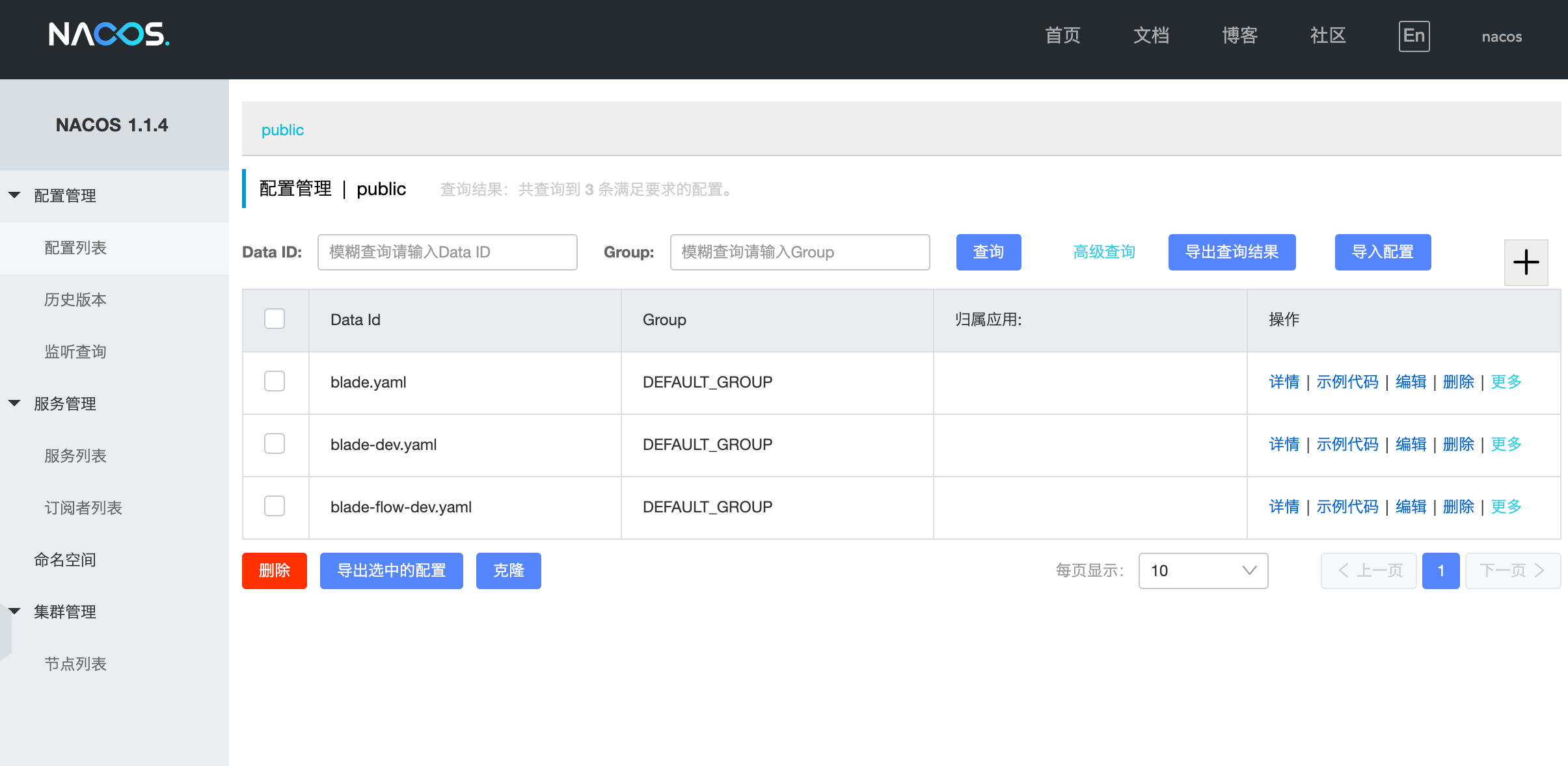Open 详情 for blade.yaml

(1284, 382)
